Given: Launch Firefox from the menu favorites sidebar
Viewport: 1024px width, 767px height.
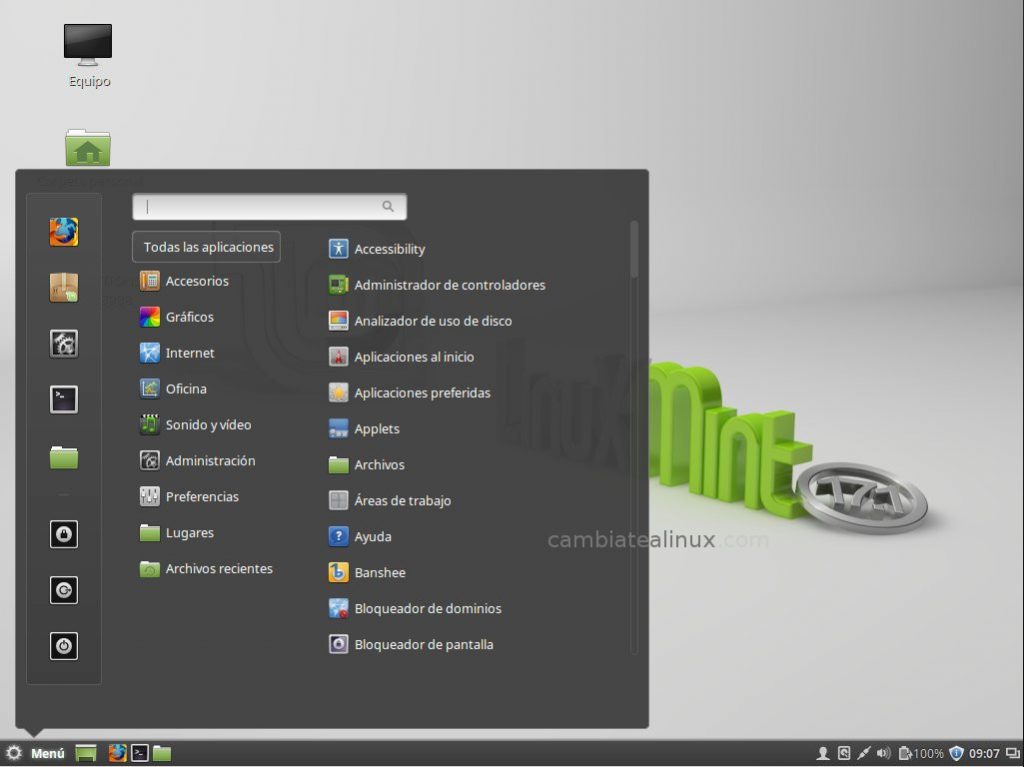Looking at the screenshot, I should [x=64, y=232].
